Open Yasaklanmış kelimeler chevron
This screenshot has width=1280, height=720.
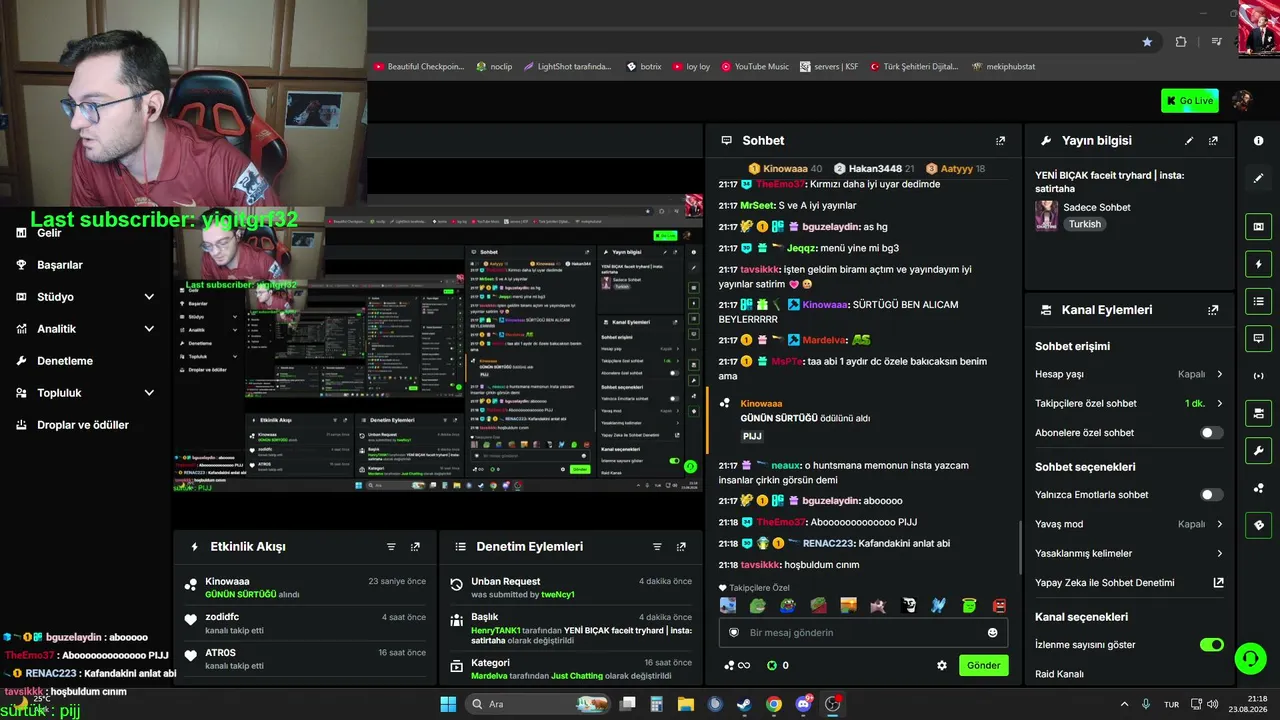pos(1219,553)
